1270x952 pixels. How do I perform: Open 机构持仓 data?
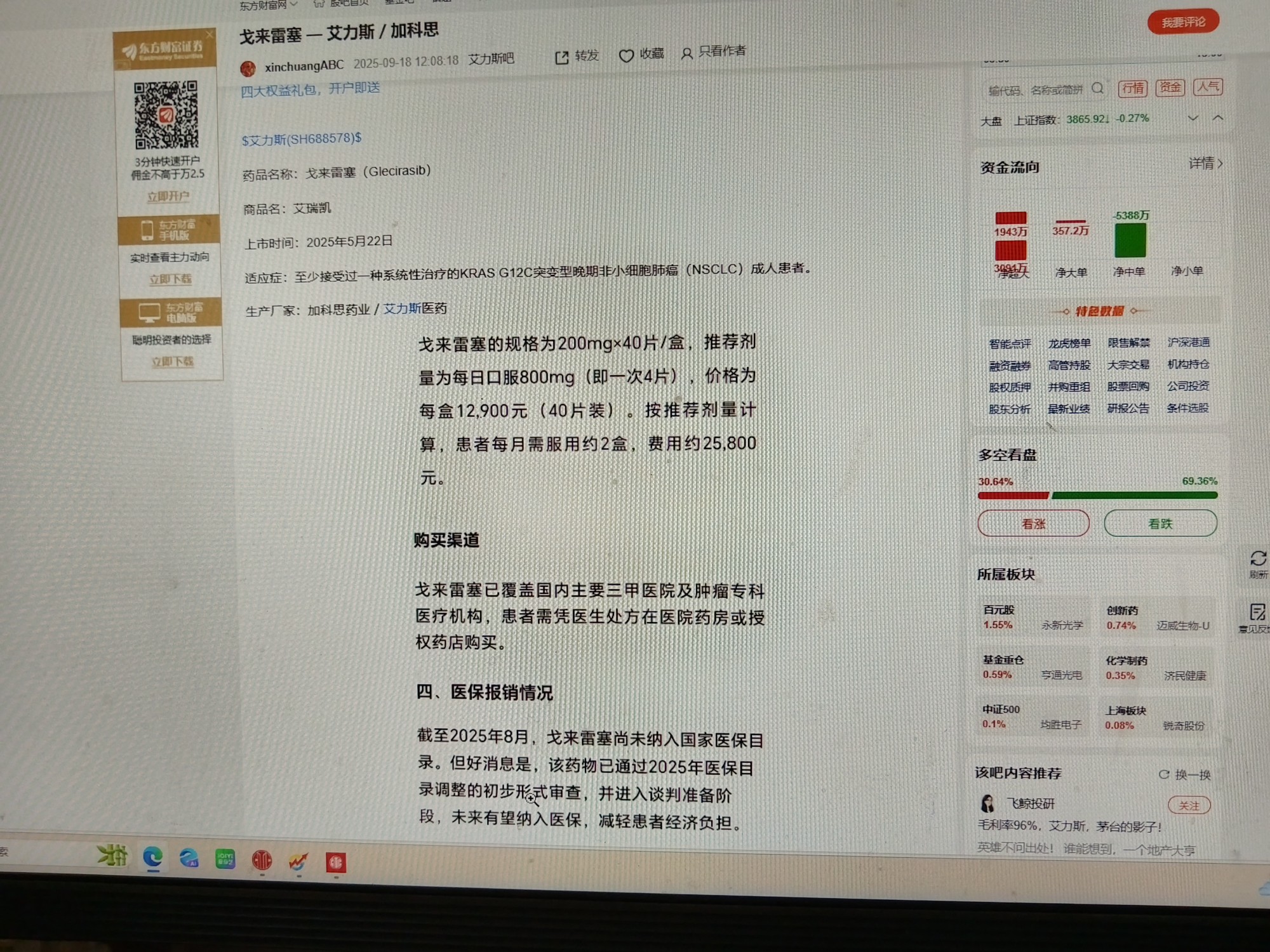(x=1188, y=364)
